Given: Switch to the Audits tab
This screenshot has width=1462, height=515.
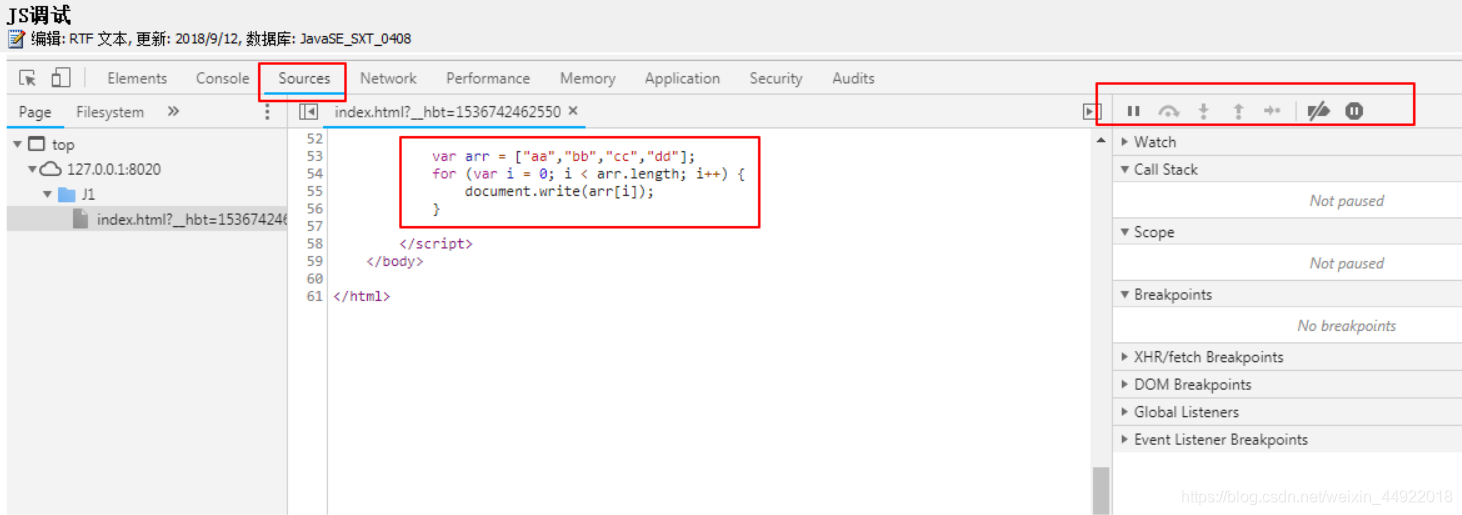Looking at the screenshot, I should pos(853,78).
